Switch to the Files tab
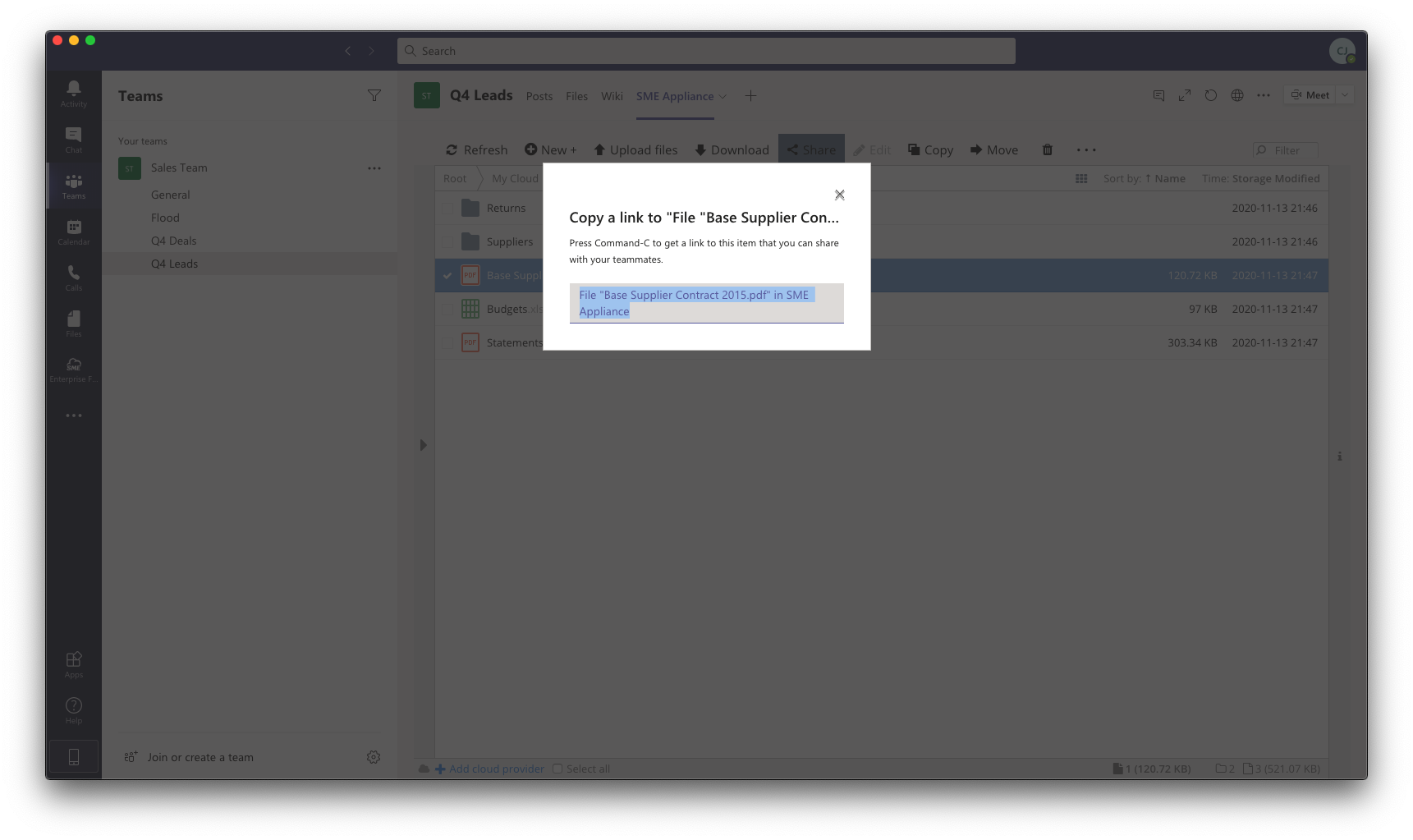1413x840 pixels. pos(576,96)
